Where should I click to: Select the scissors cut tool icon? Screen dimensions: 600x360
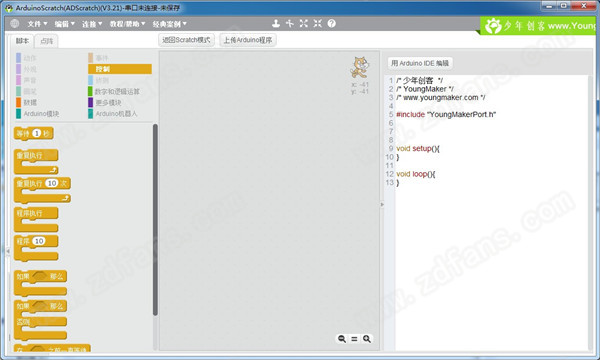click(x=290, y=24)
